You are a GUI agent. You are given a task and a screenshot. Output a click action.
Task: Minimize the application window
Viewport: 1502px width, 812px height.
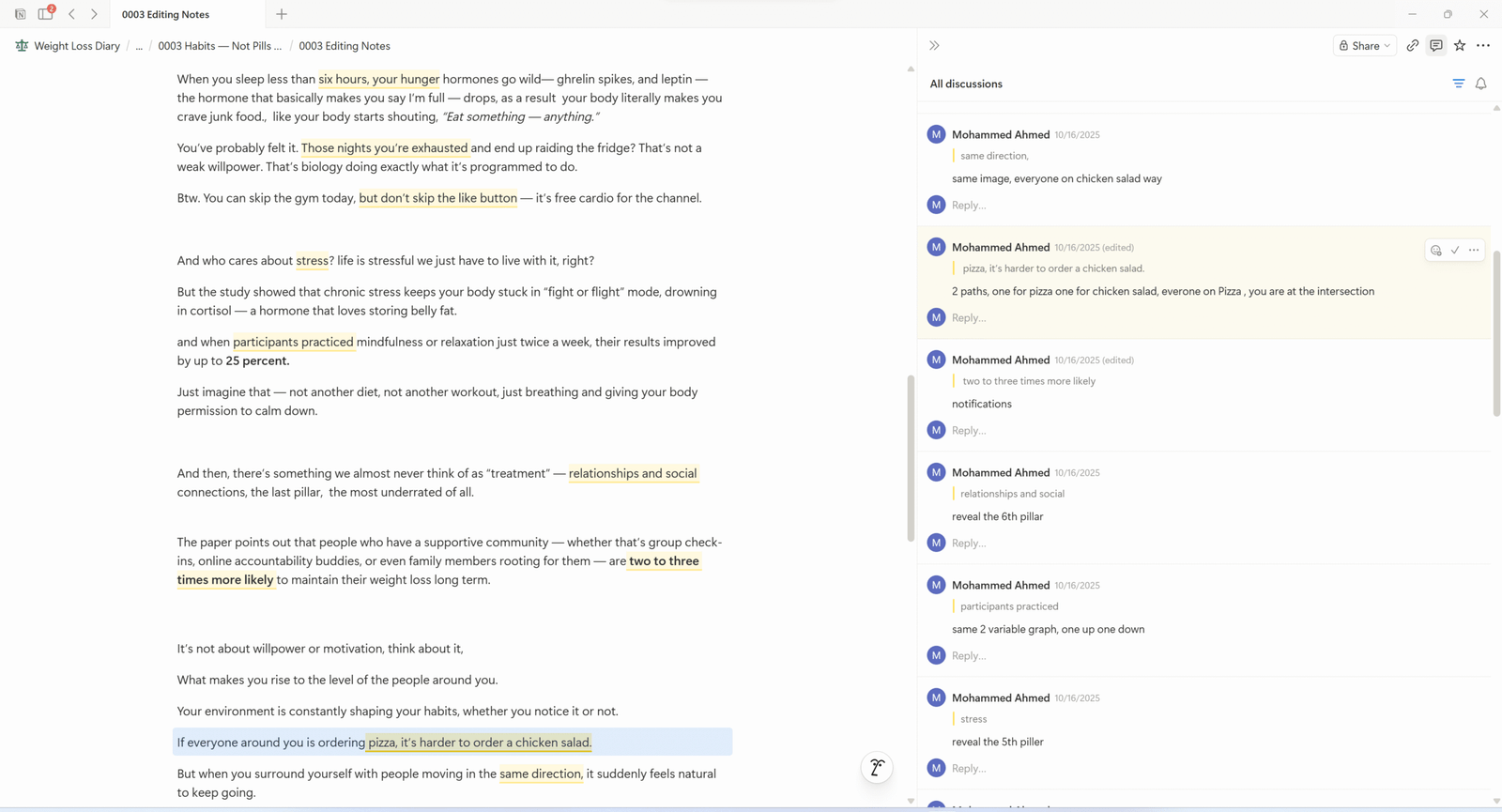tap(1412, 14)
